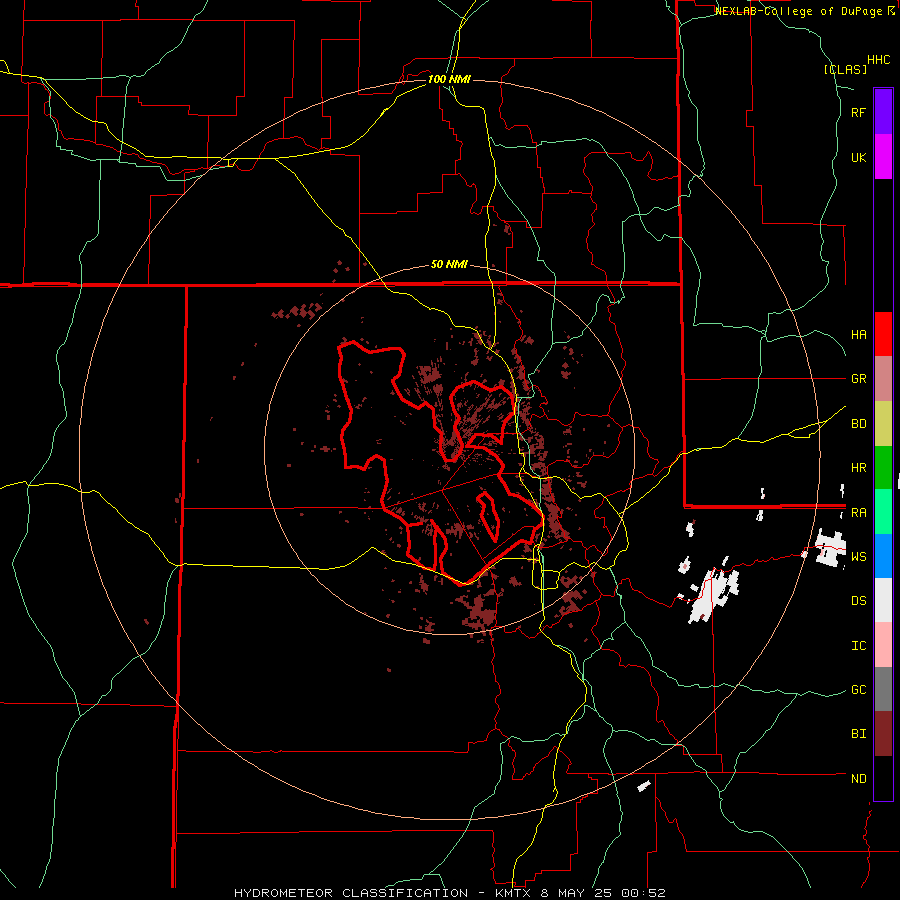Viewport: 900px width, 900px height.
Task: Click the white DS legend swatch
Action: click(883, 600)
